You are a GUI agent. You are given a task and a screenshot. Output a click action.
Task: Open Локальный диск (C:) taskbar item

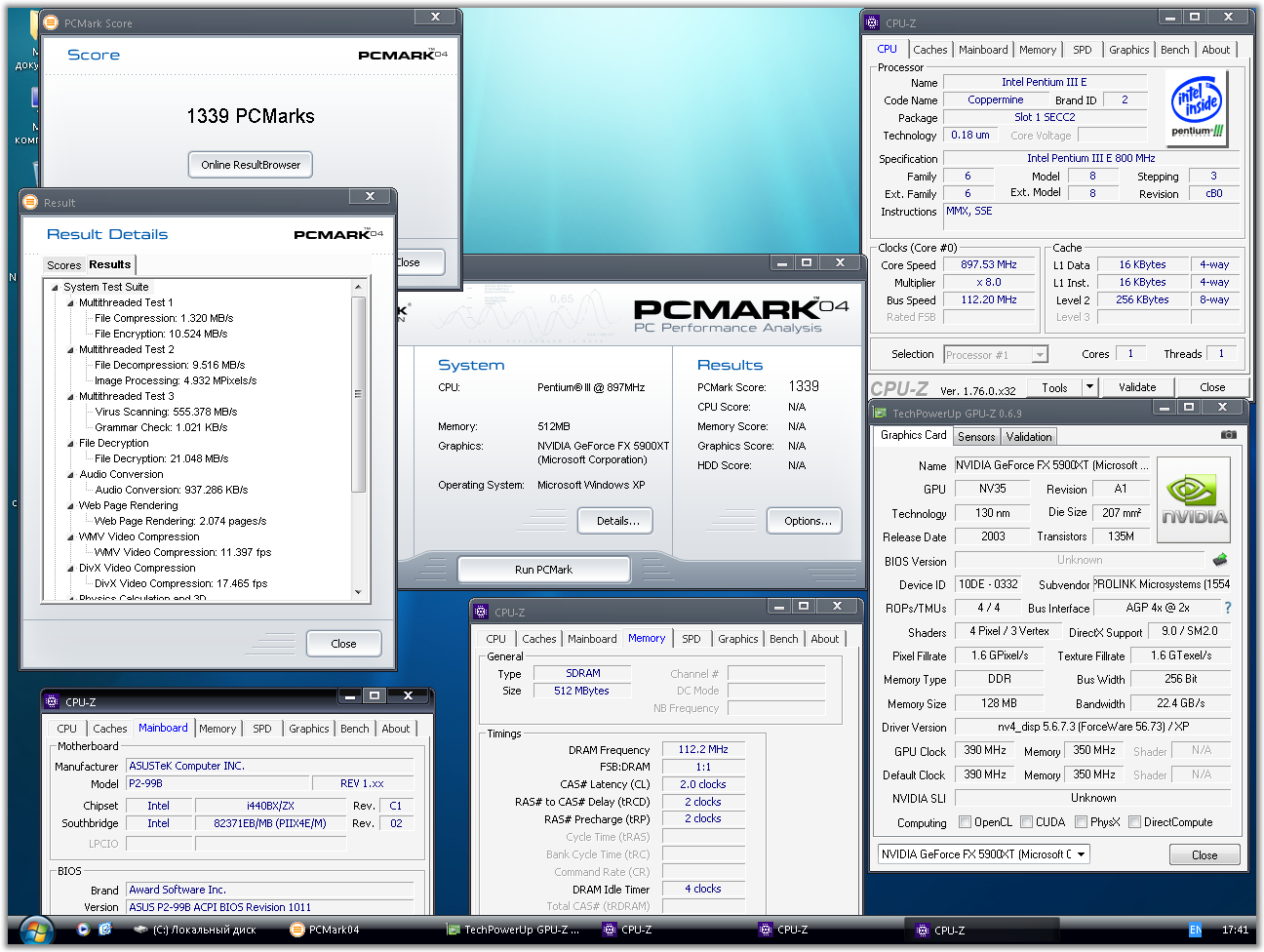point(195,930)
